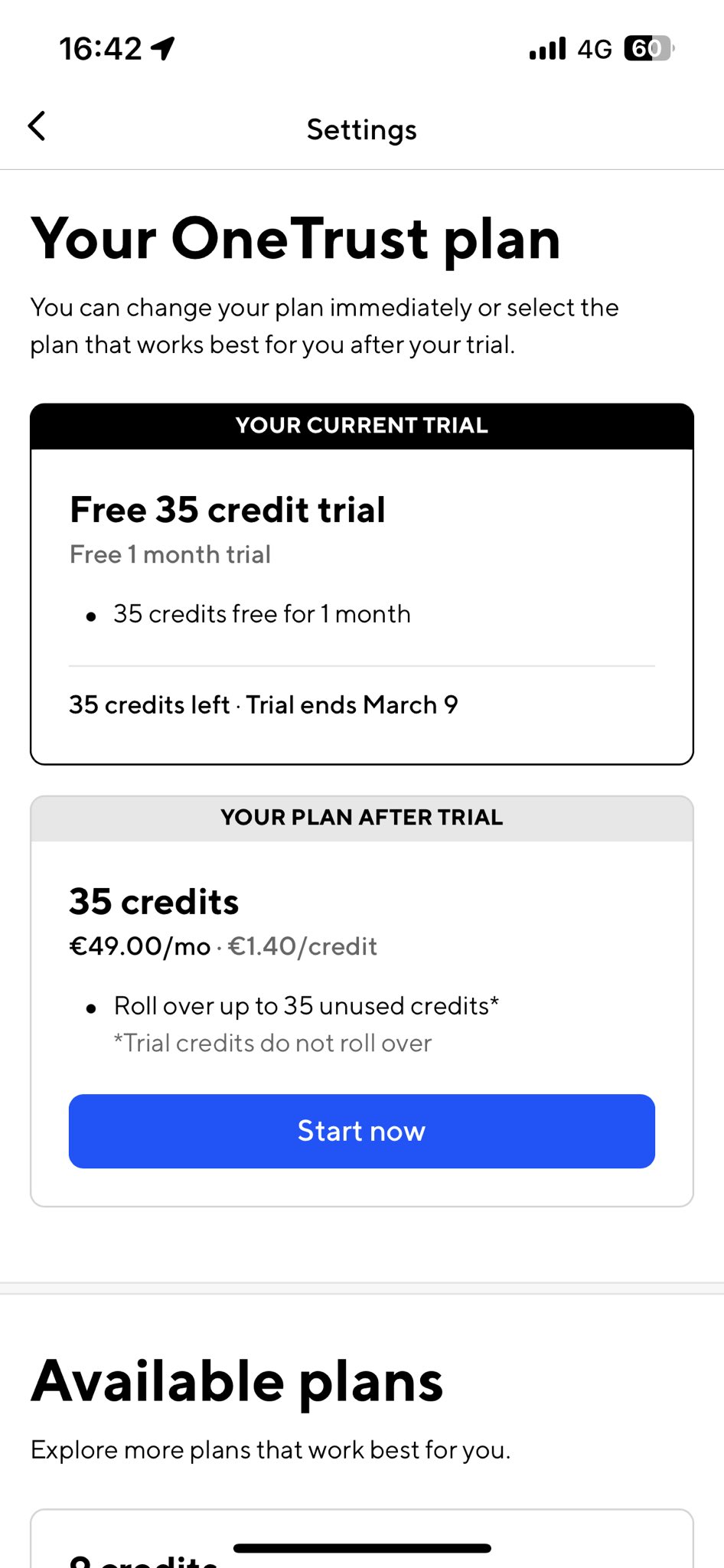Screen dimensions: 724x1568
Task: Select the Your Plan After Trial header
Action: click(x=362, y=818)
